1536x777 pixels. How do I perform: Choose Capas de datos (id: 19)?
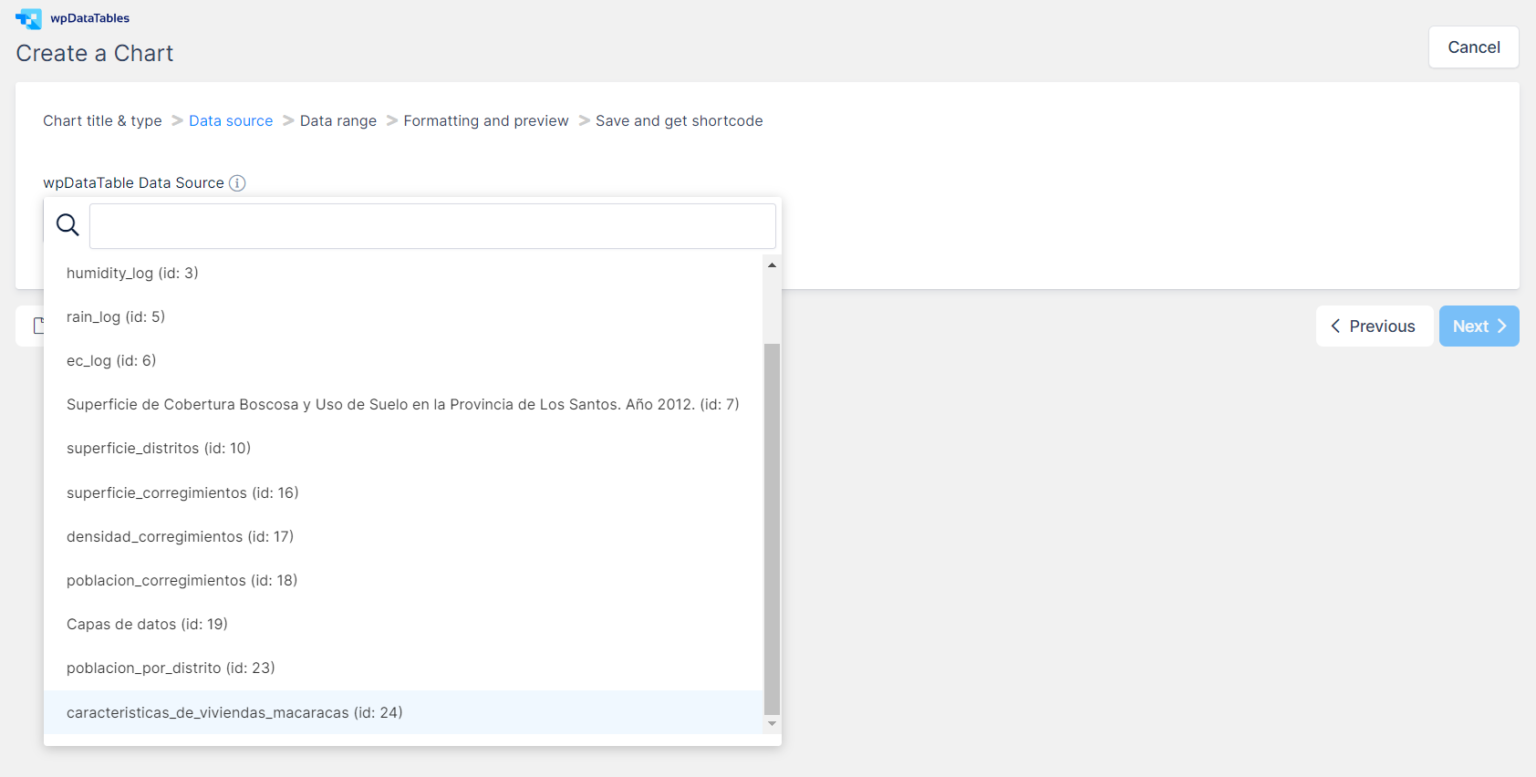[x=147, y=624]
